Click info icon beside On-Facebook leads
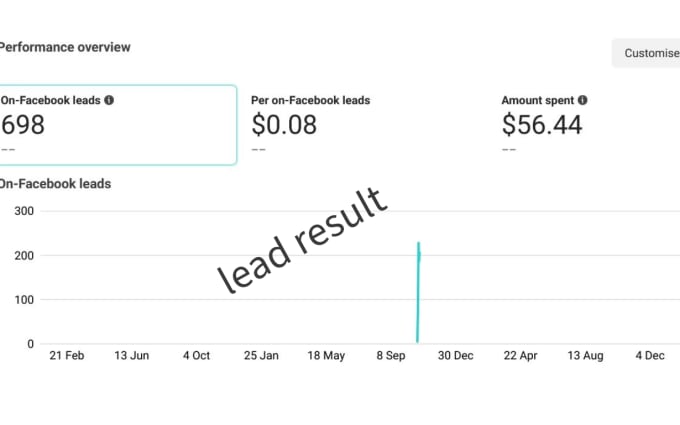680x425 pixels. click(109, 100)
